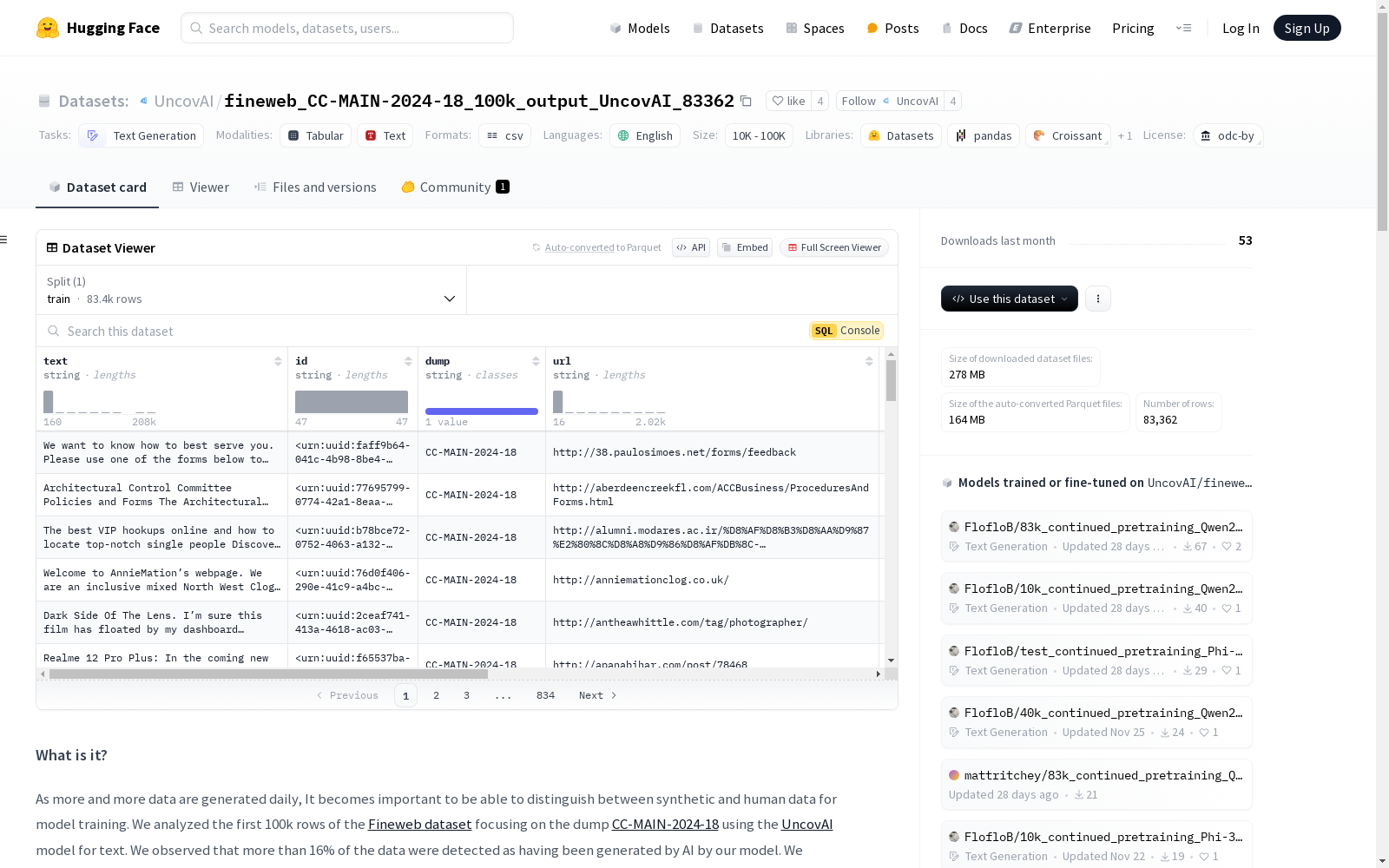Open Enterprise in the navigation
The image size is (1389, 868).
1050,28
